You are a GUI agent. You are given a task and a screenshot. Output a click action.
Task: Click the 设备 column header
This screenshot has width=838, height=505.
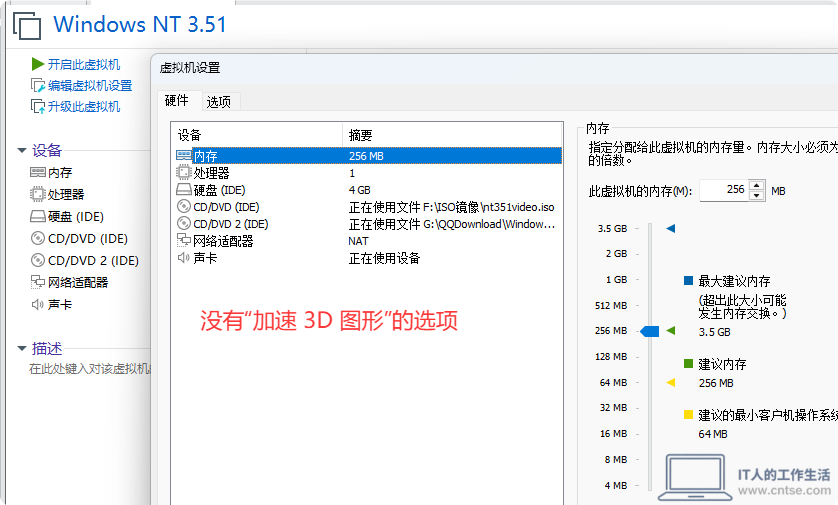257,135
